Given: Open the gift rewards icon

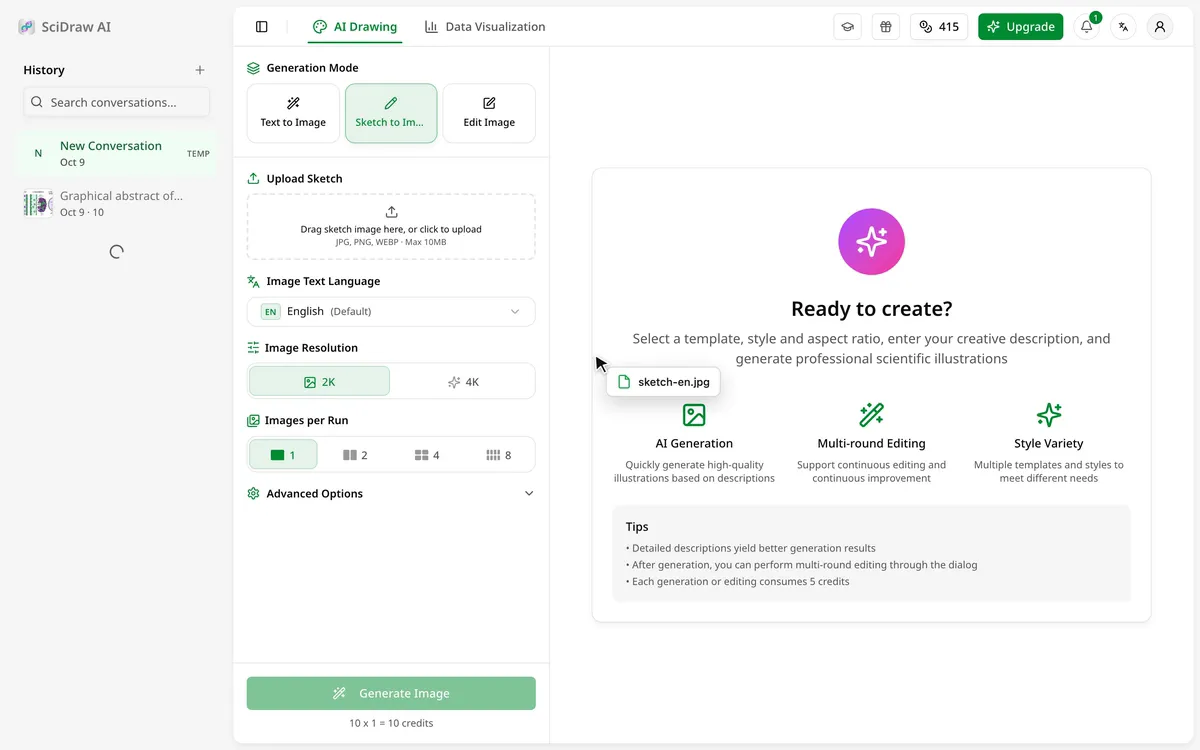Looking at the screenshot, I should (885, 27).
